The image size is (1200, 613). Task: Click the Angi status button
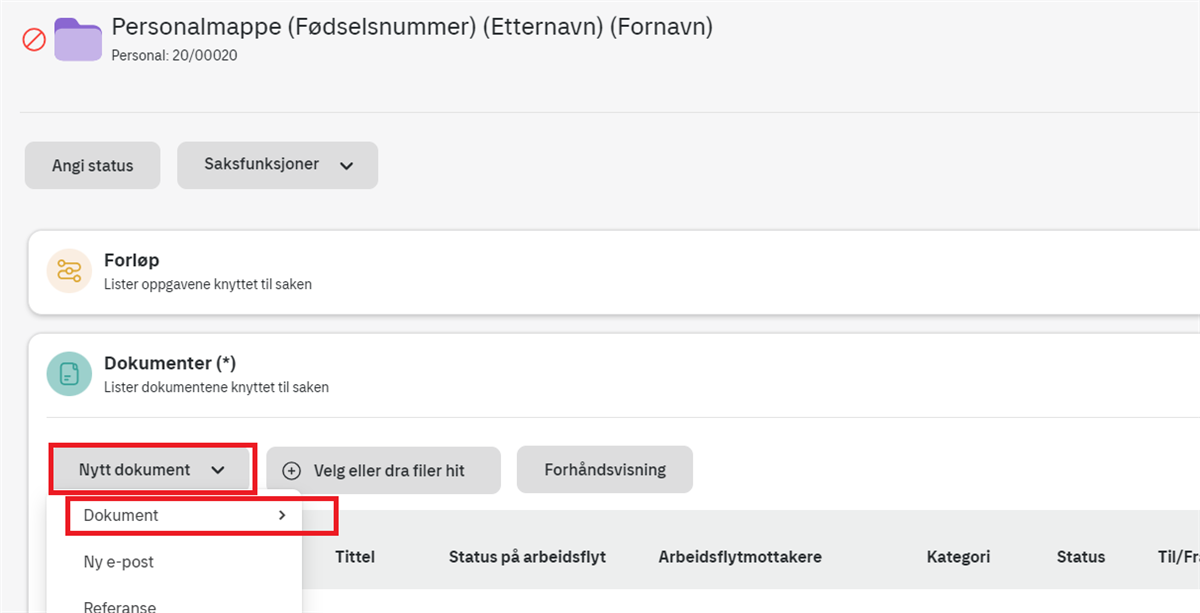(x=93, y=166)
